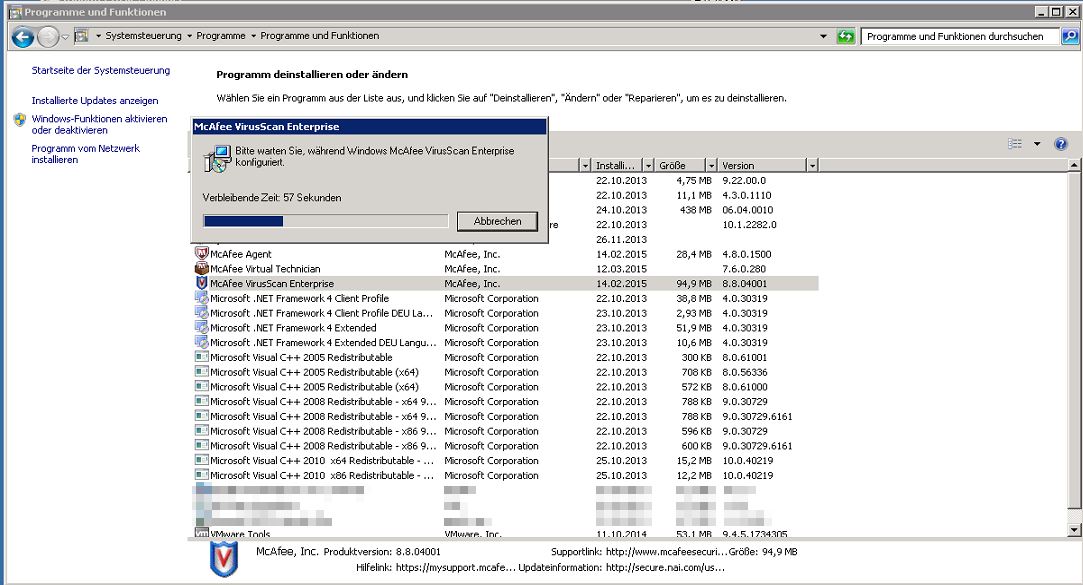Viewport: 1083px width, 585px height.
Task: Select Visual C++ 2008 x86 596 KB entry
Action: (506, 431)
